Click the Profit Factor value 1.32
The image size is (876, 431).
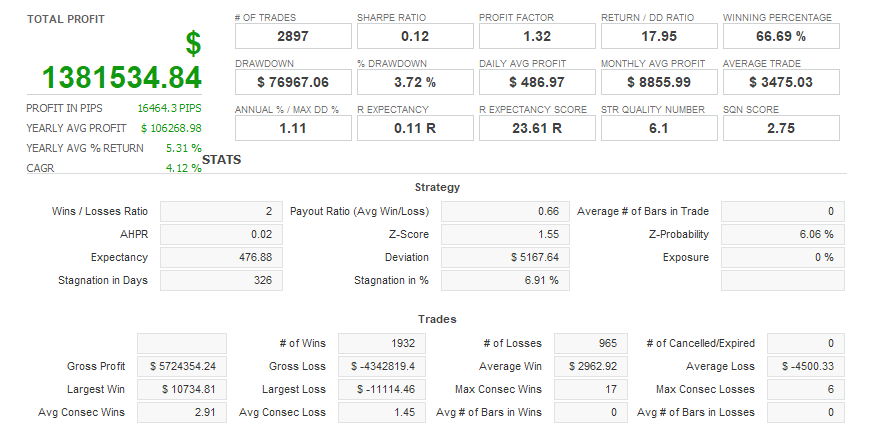536,36
